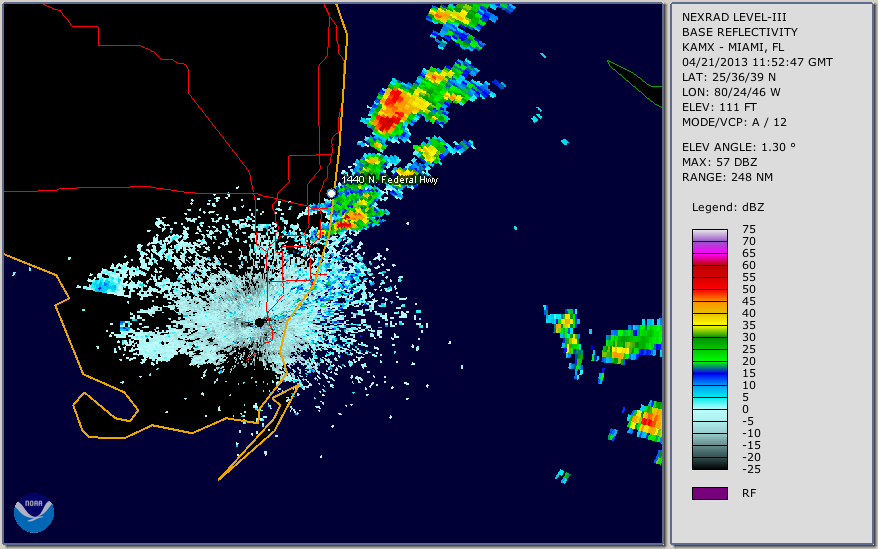Click the -25 dBZ black legend swatch

(709, 463)
